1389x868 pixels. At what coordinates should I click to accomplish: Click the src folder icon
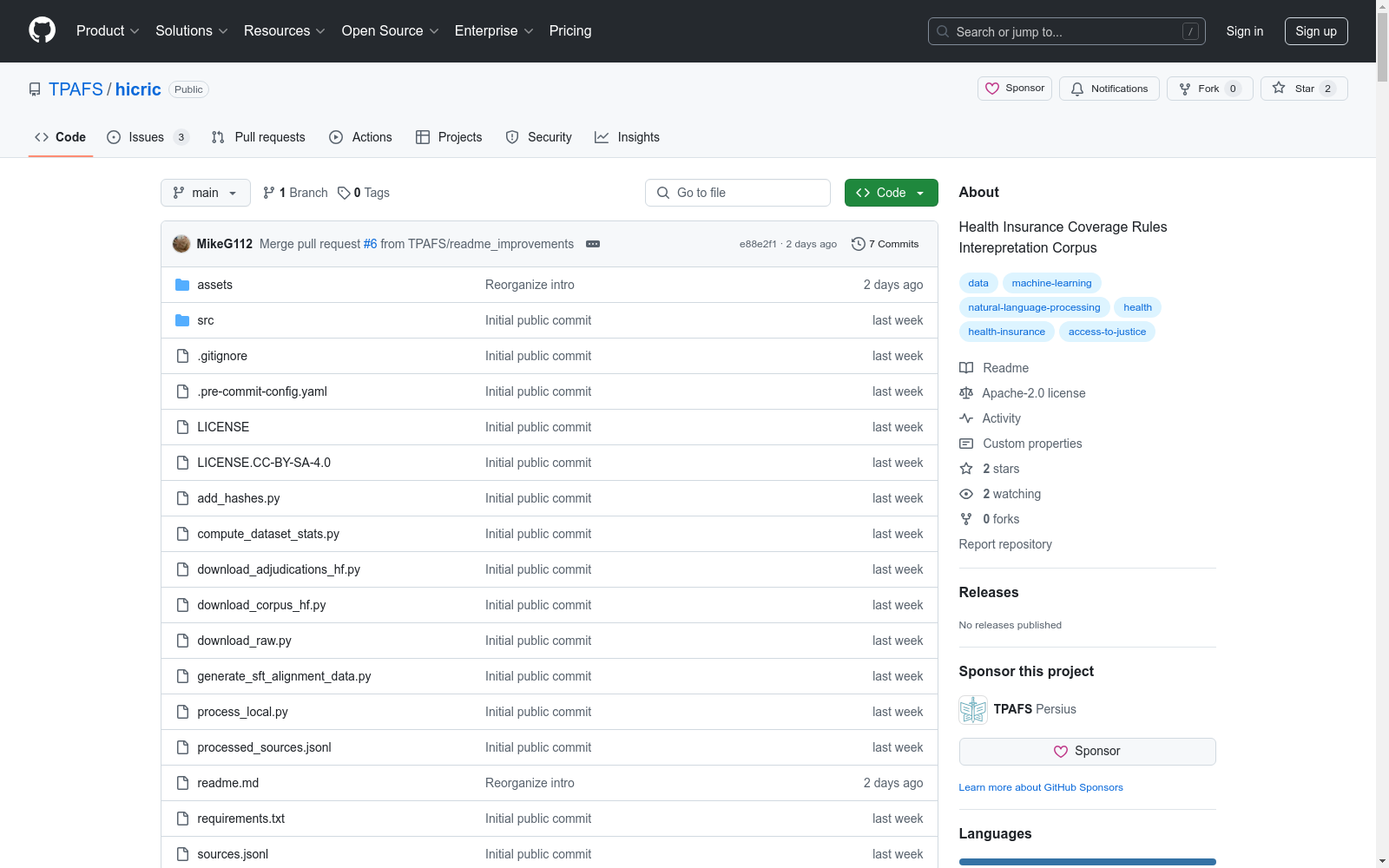coord(182,320)
